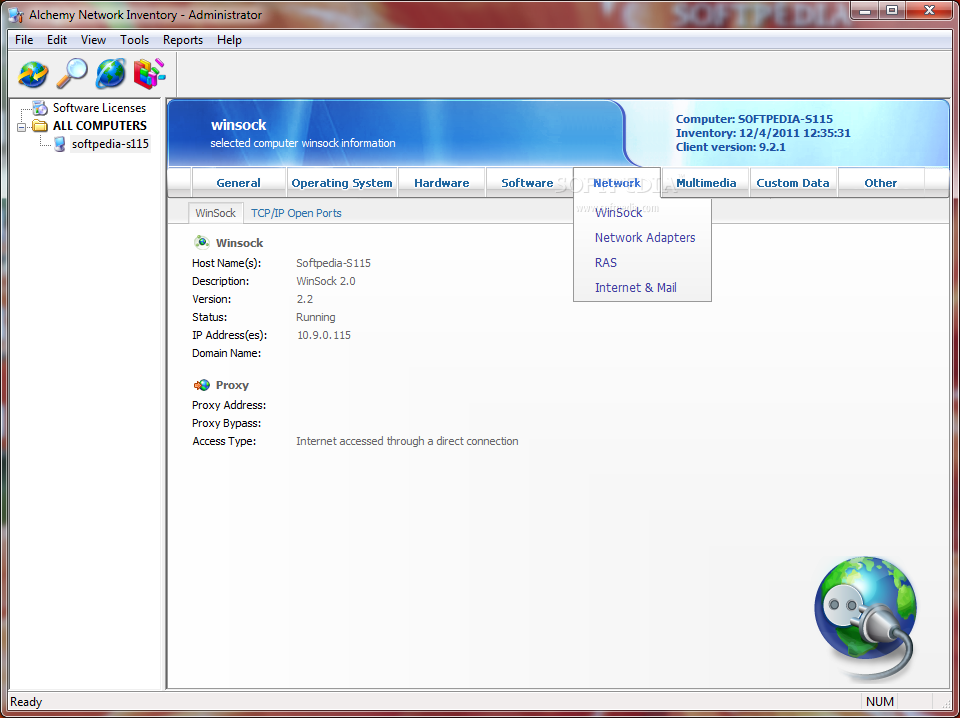Click the application icon in title bar

[x=16, y=15]
